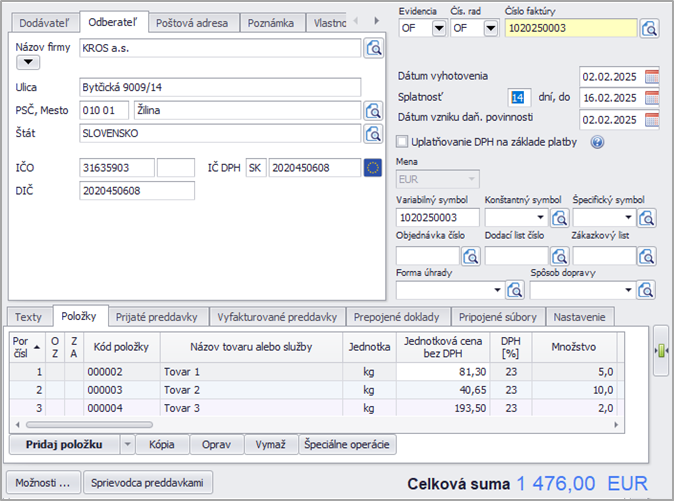Click the Číslo faktúry field
Image resolution: width=674 pixels, height=501 pixels.
571,28
